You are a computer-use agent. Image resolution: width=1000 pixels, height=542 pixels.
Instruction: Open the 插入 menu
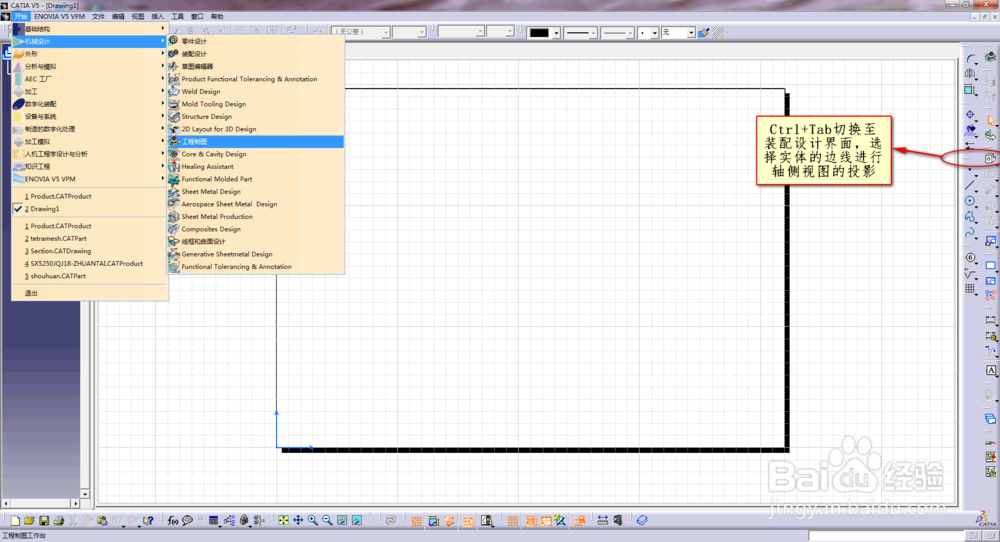tap(158, 16)
